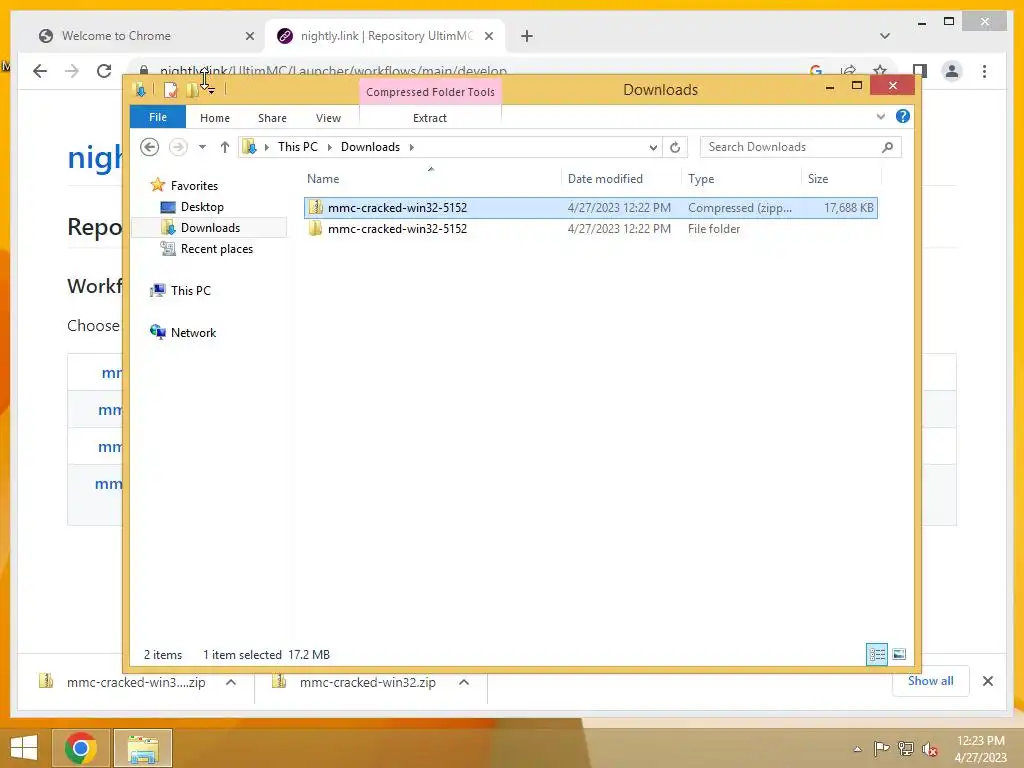Open Chrome side panel icon
The image size is (1024, 768).
[x=920, y=71]
